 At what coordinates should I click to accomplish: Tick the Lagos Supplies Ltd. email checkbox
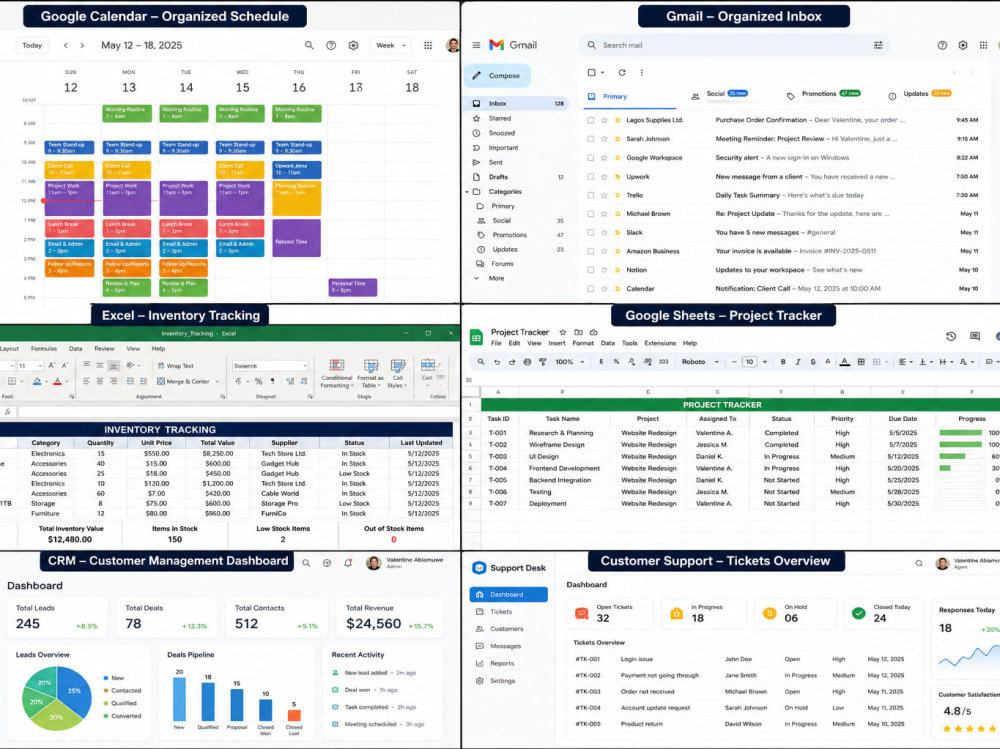click(x=591, y=120)
